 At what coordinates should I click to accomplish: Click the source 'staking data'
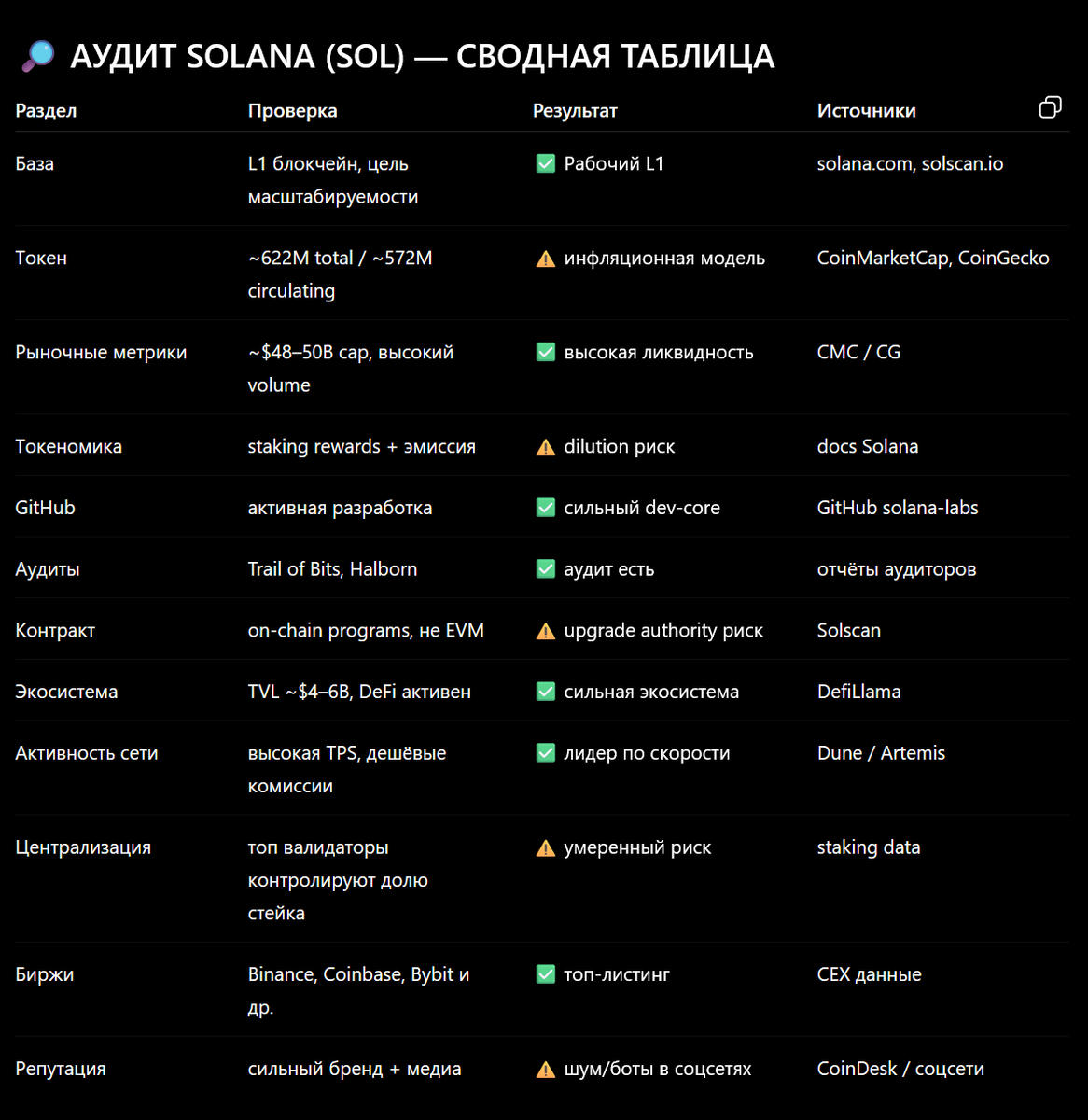(x=869, y=847)
